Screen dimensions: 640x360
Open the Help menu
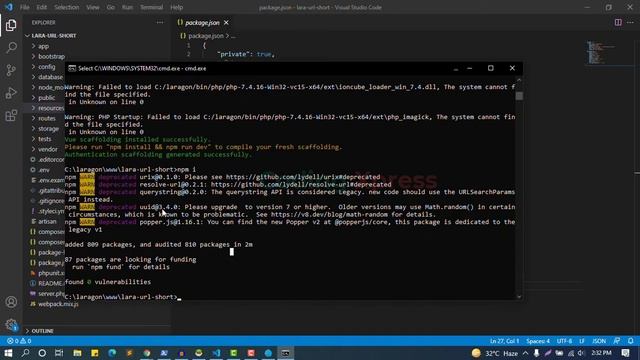pyautogui.click(x=176, y=7)
